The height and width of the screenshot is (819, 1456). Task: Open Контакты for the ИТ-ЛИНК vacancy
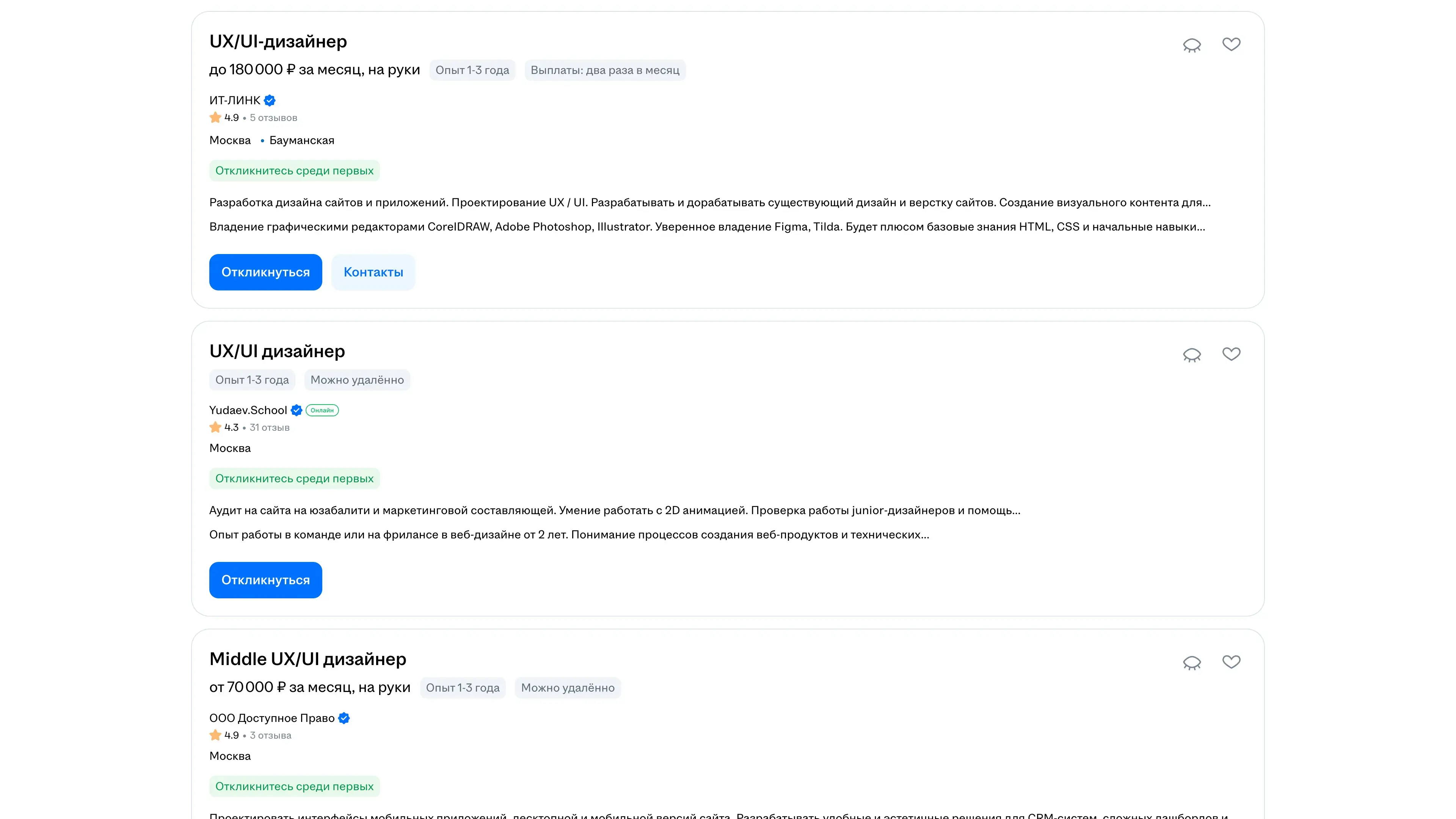pos(373,273)
